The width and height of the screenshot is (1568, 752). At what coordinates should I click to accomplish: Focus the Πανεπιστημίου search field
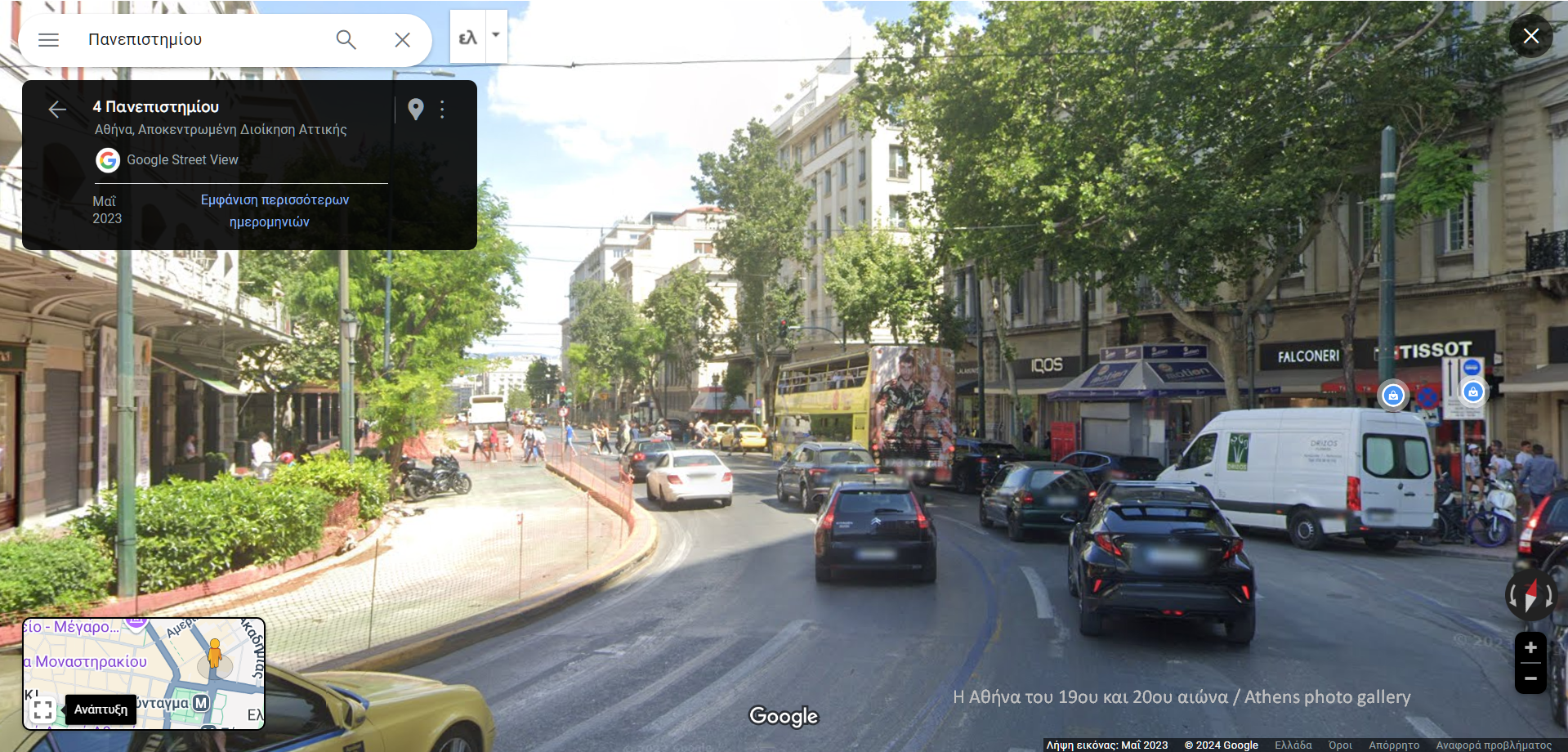pos(204,40)
